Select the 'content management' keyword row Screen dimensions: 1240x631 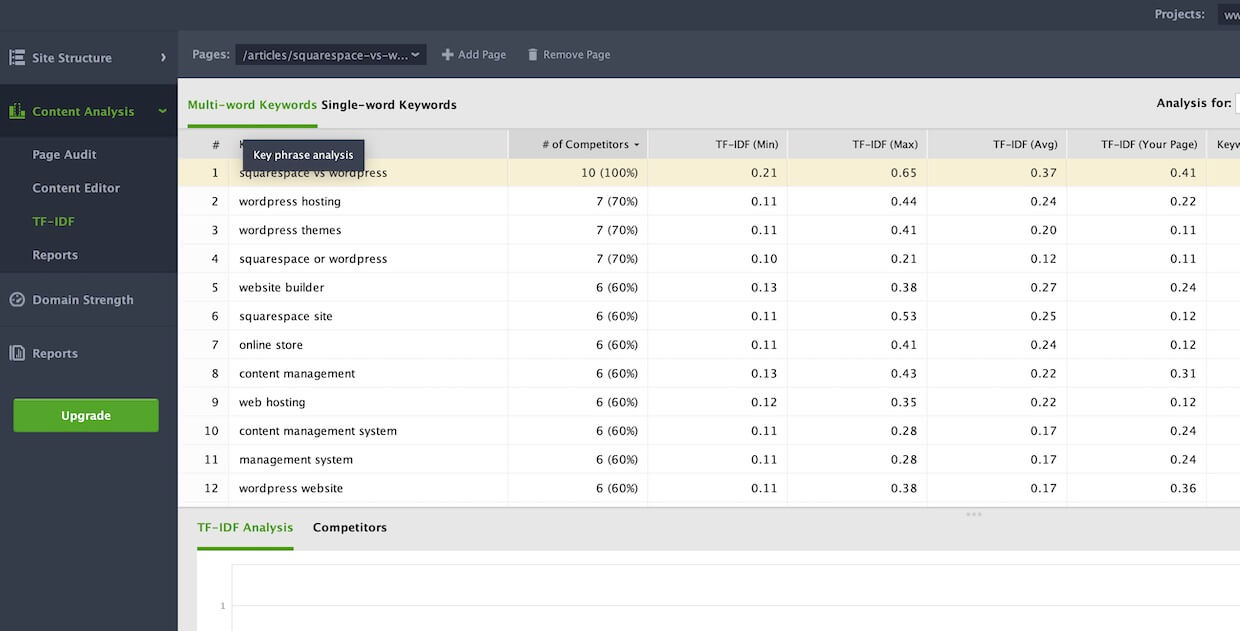click(x=709, y=373)
